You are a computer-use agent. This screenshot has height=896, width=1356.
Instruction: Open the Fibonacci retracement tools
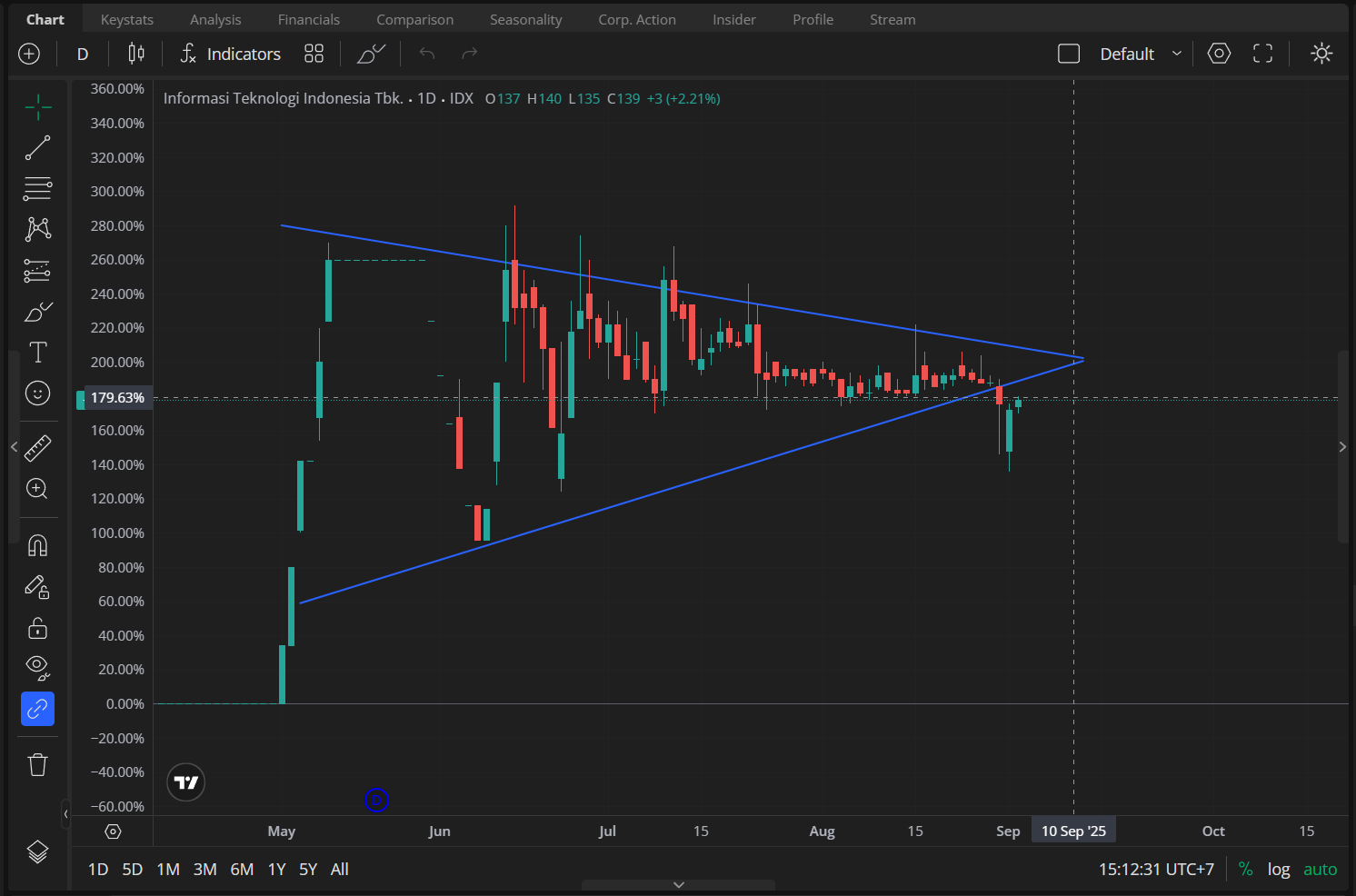coord(37,189)
